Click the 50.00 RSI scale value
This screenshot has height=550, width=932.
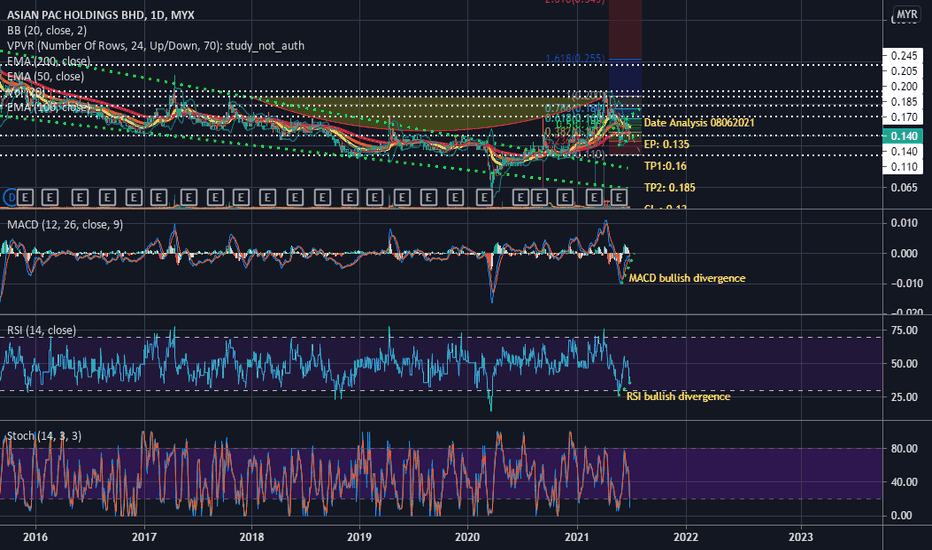903,364
